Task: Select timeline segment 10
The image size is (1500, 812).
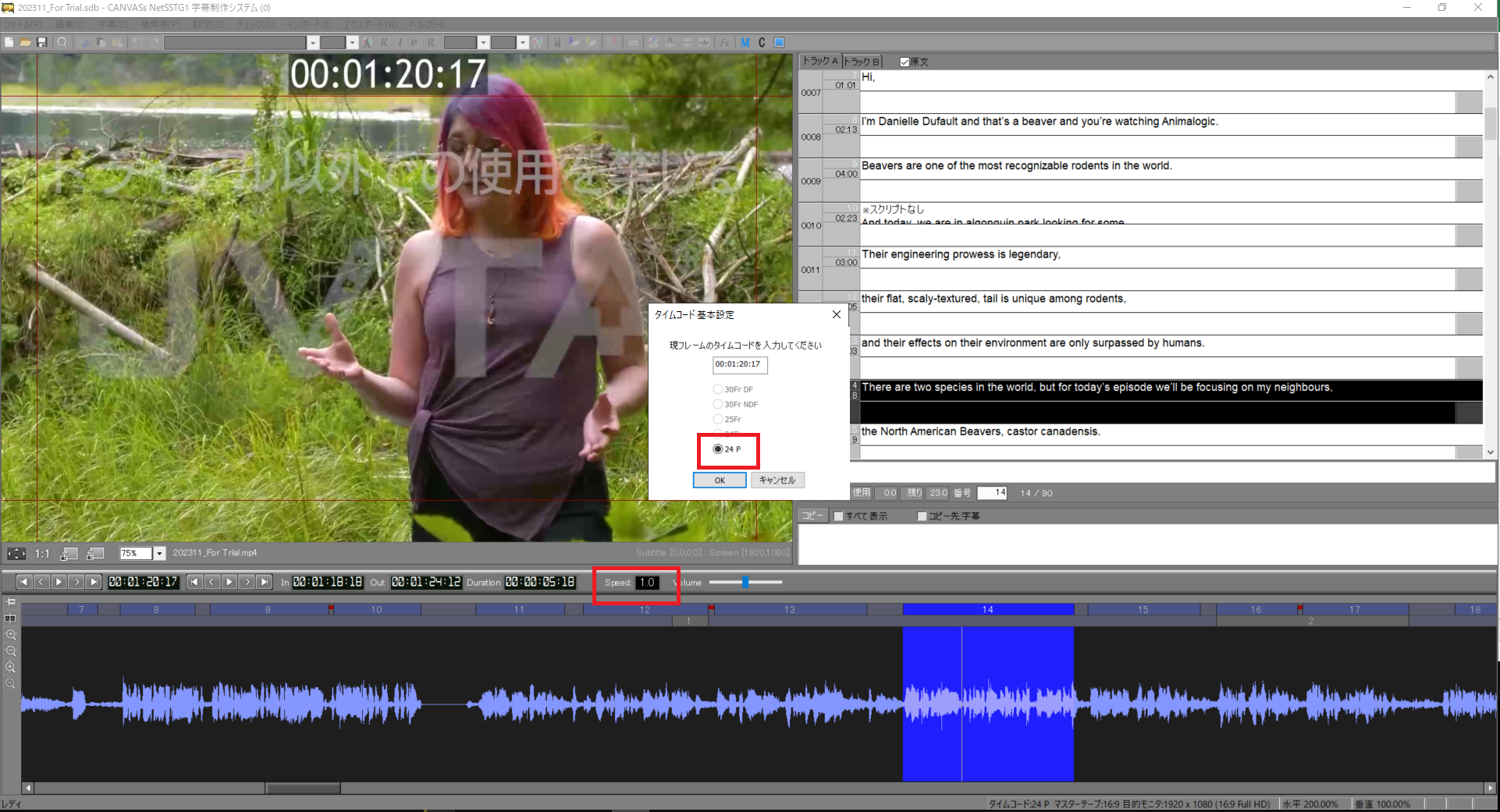Action: (376, 609)
